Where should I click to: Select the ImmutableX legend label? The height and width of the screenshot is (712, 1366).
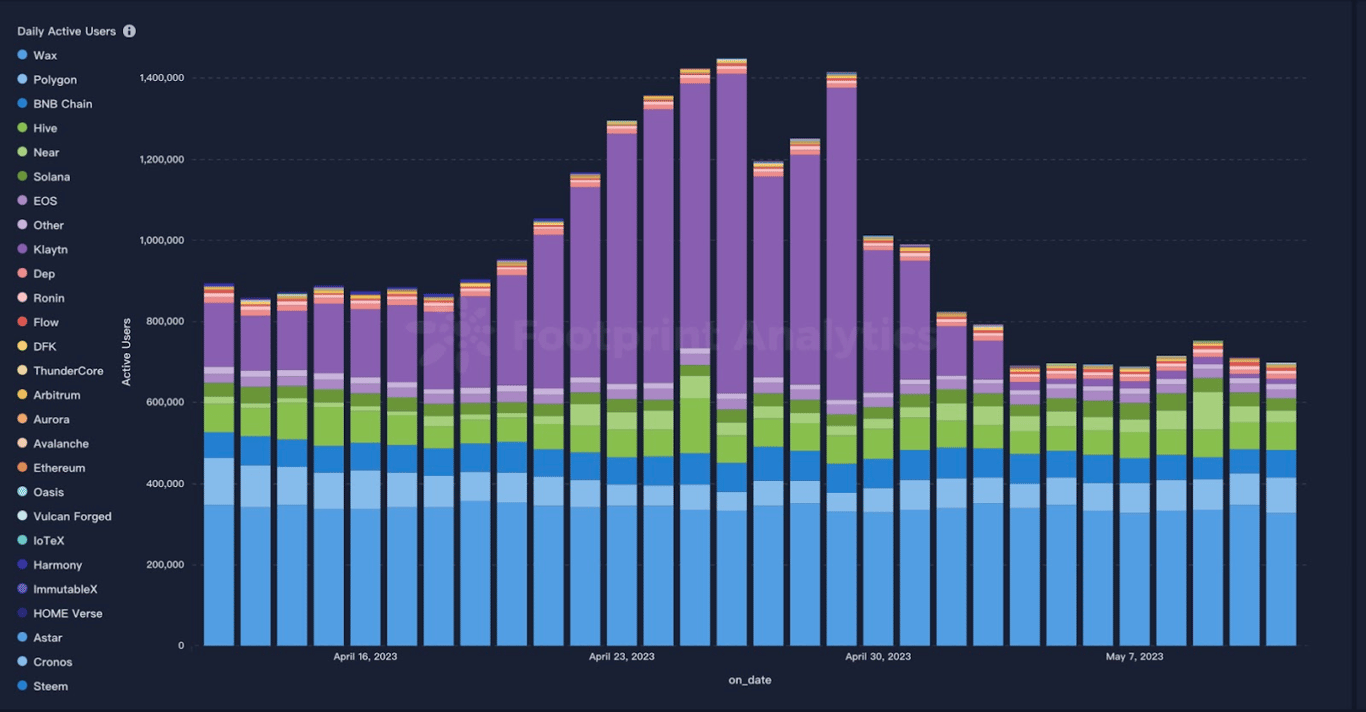point(65,590)
